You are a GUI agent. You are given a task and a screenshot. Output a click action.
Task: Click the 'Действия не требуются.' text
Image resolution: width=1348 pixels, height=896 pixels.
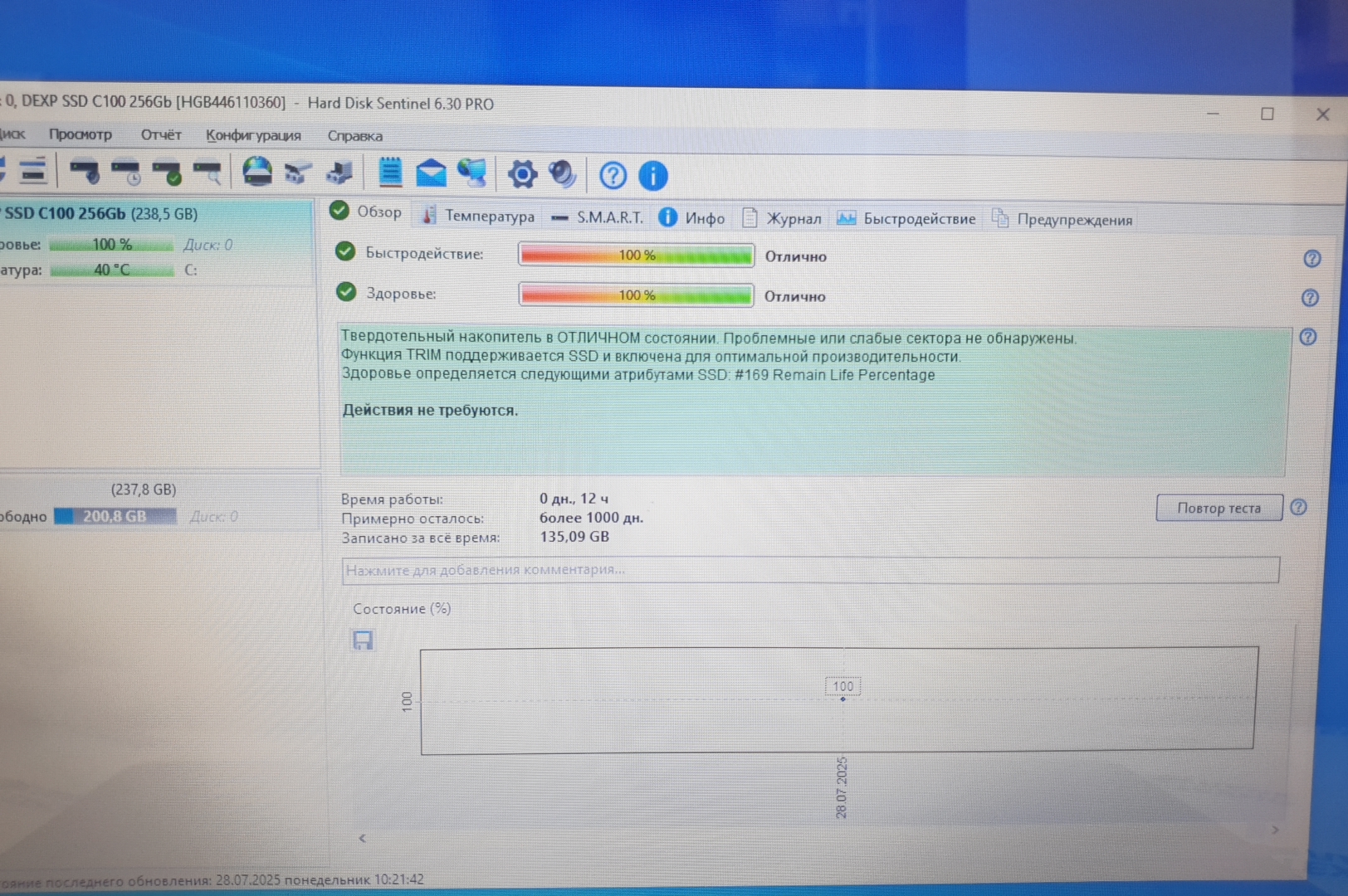point(430,410)
